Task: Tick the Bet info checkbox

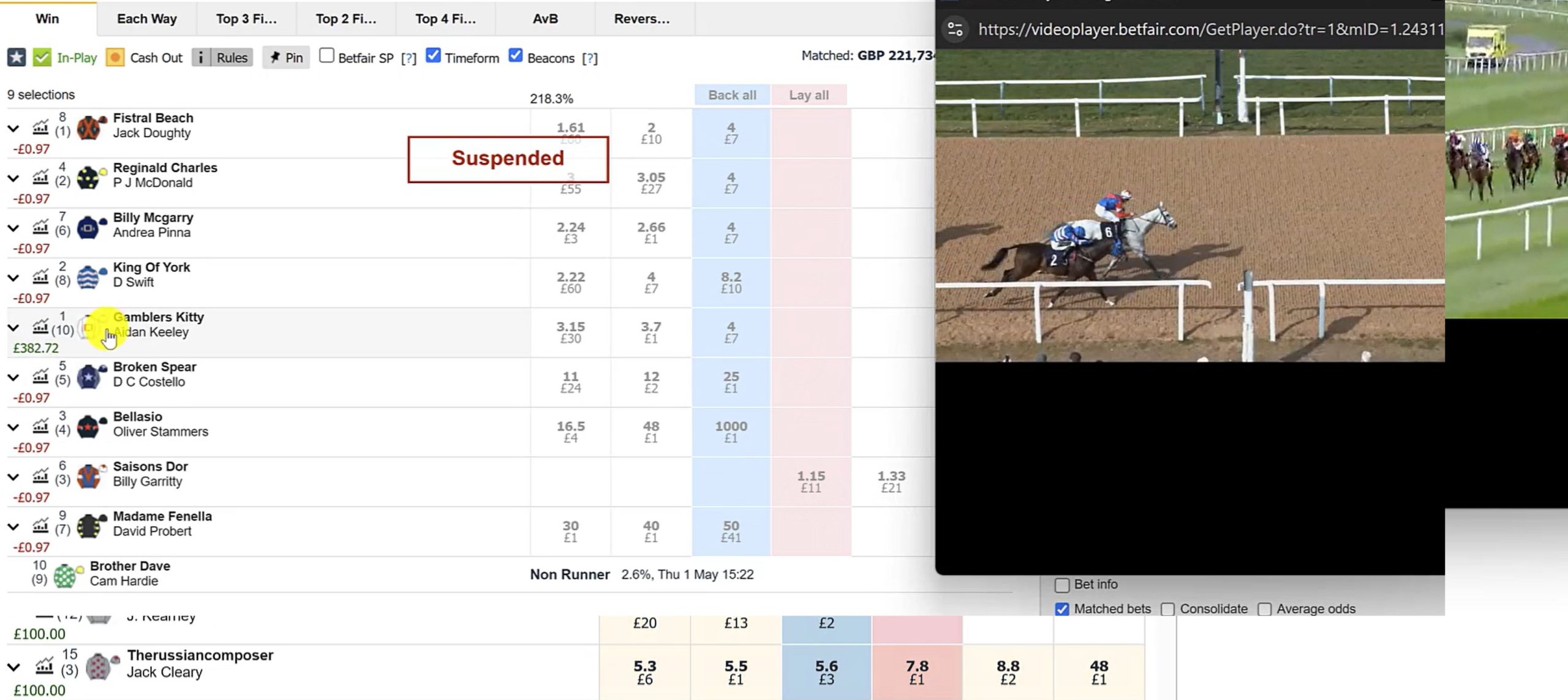Action: tap(1062, 585)
